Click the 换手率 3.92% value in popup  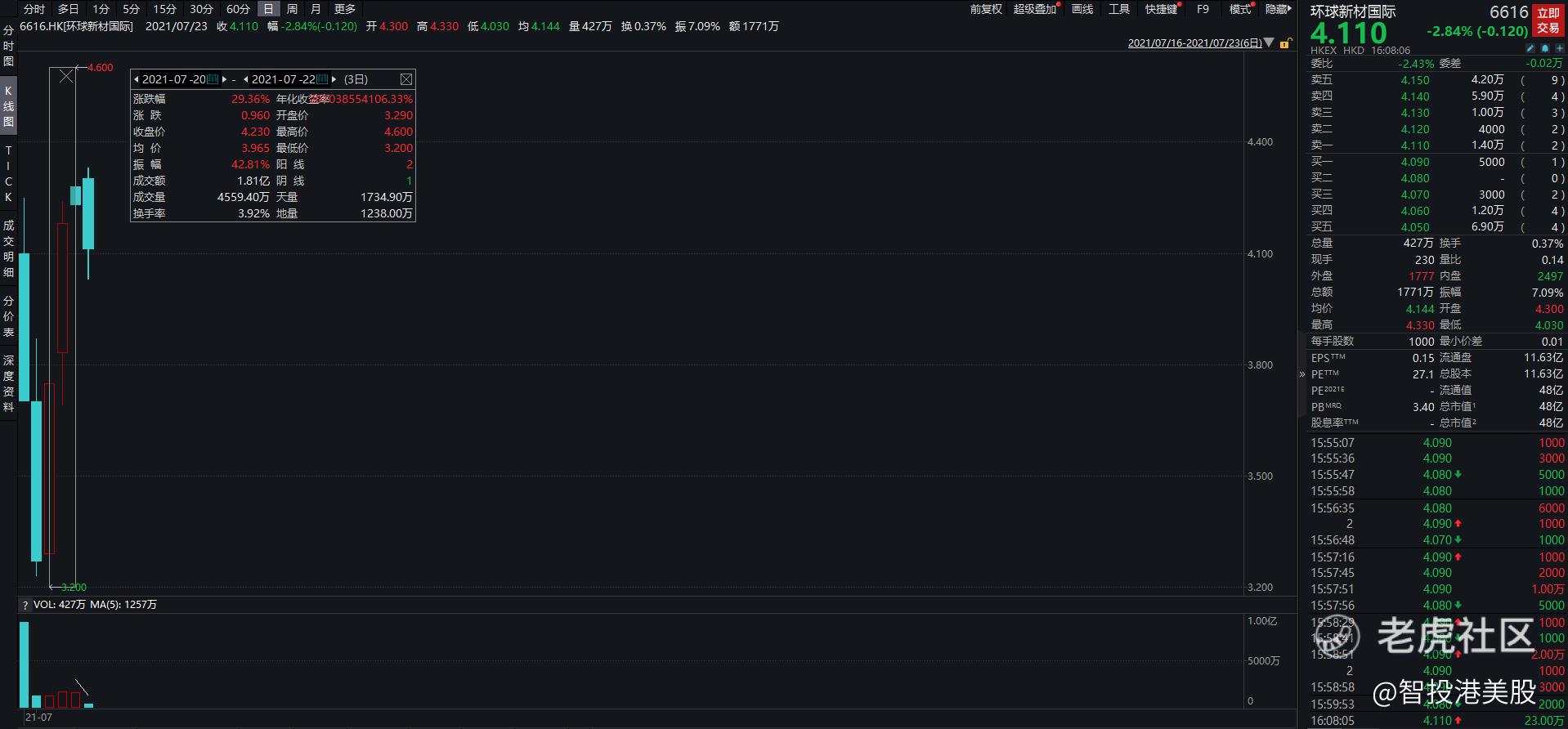pyautogui.click(x=253, y=213)
